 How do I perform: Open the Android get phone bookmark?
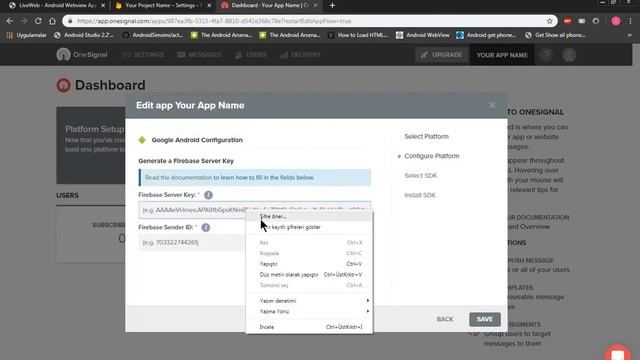(486, 35)
